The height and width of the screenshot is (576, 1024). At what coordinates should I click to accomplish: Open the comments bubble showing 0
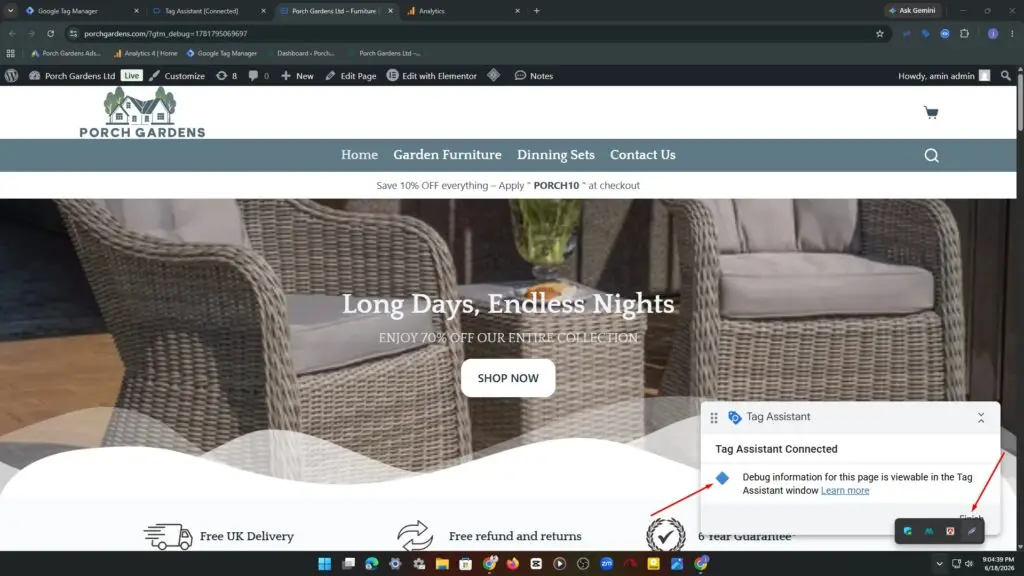click(x=259, y=76)
